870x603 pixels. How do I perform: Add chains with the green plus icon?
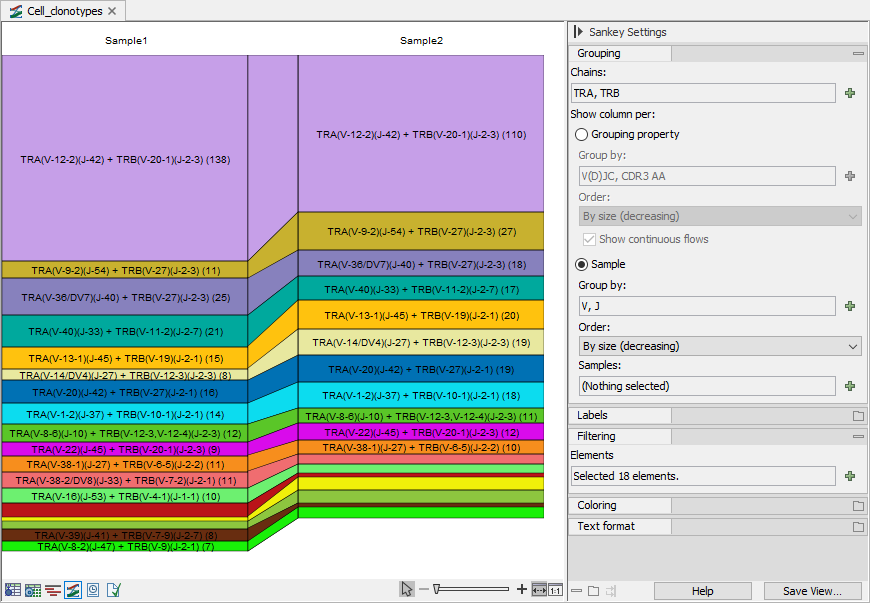tap(850, 93)
